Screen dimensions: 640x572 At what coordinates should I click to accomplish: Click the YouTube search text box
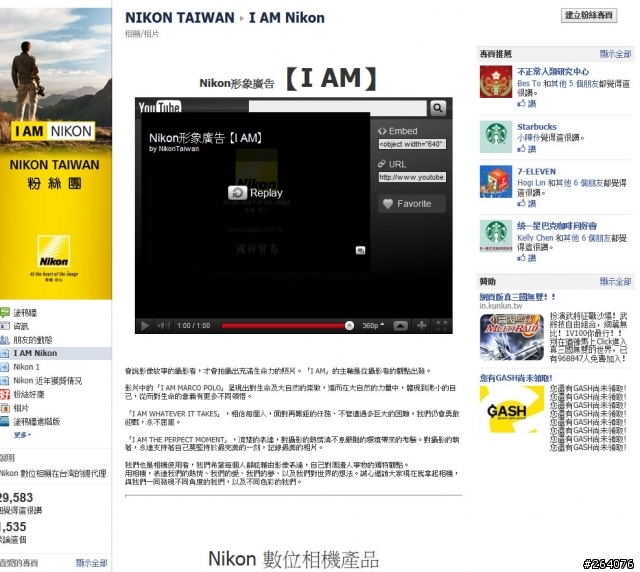(338, 108)
